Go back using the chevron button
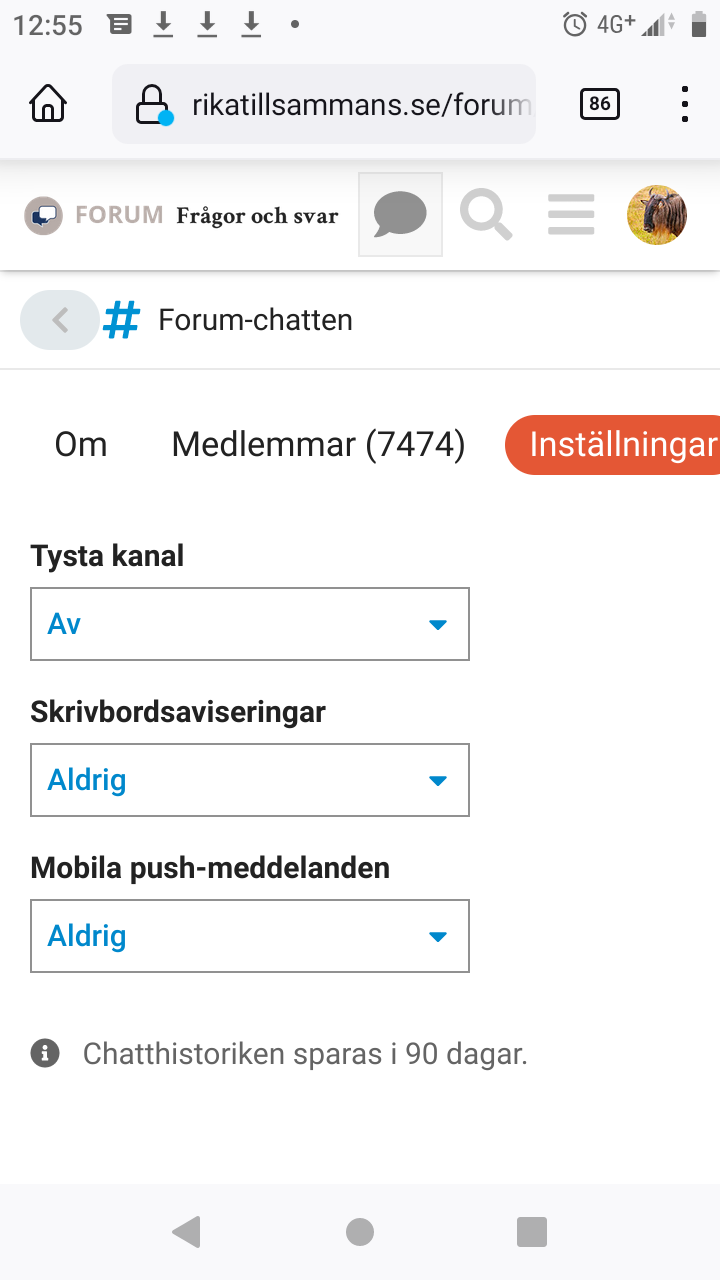Image resolution: width=720 pixels, height=1280 pixels. (60, 320)
